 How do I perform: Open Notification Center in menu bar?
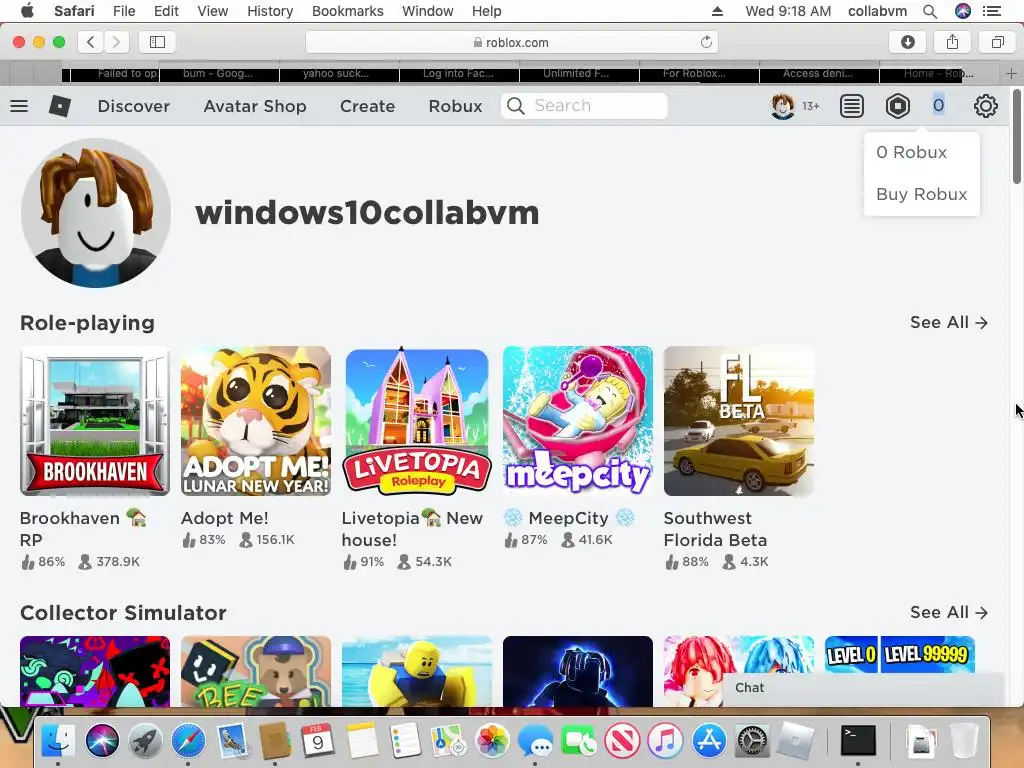[x=992, y=11]
